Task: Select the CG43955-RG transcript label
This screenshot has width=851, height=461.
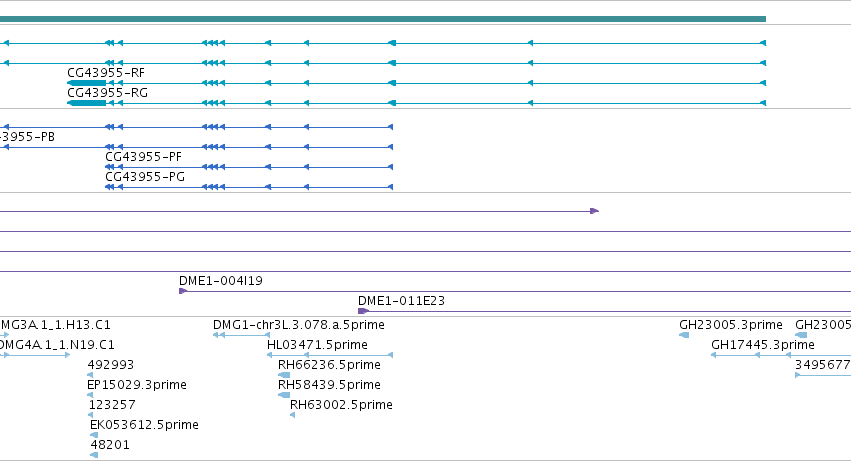Action: [107, 93]
